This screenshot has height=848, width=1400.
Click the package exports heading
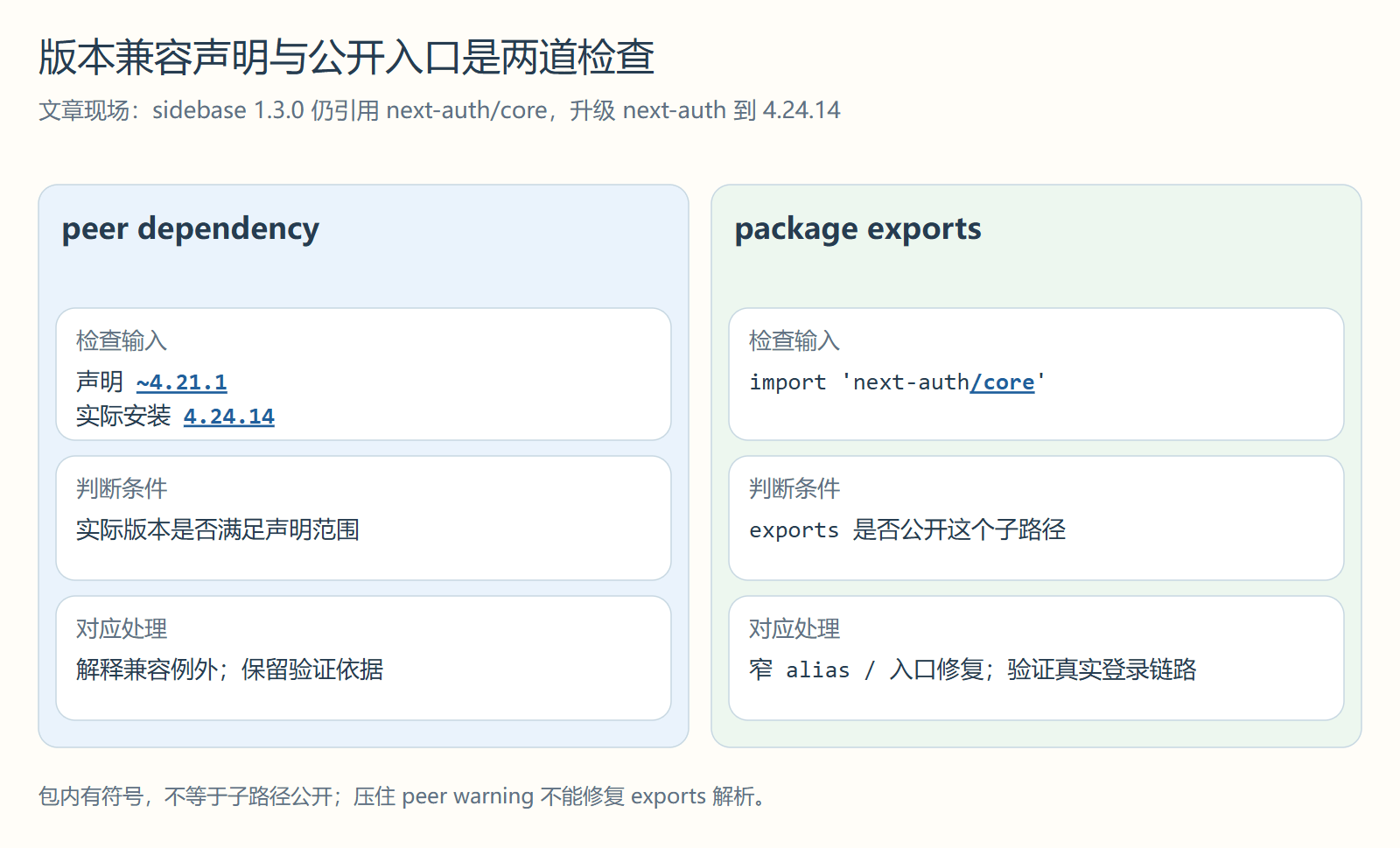857,228
